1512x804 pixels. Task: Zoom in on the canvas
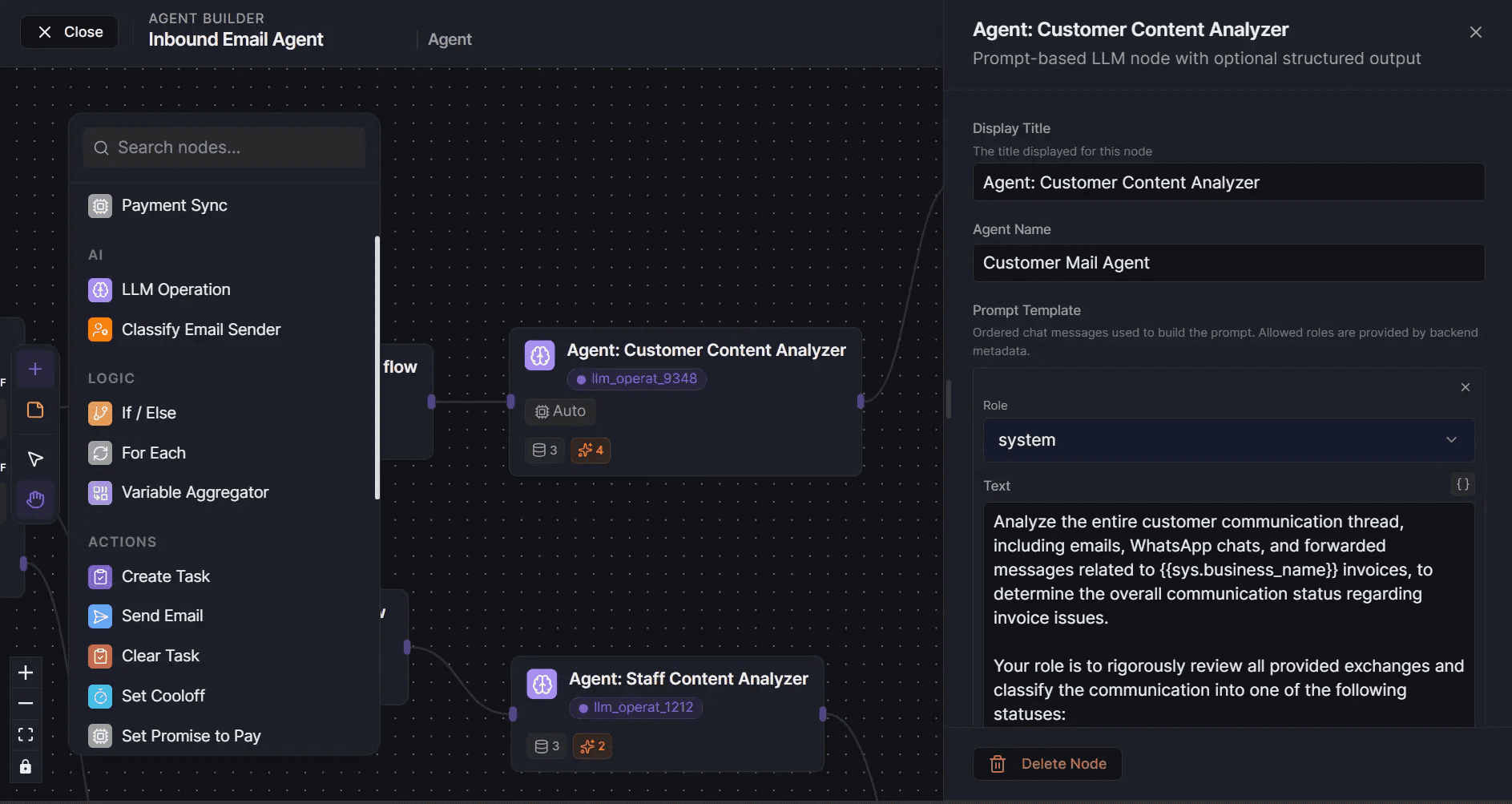(x=26, y=673)
